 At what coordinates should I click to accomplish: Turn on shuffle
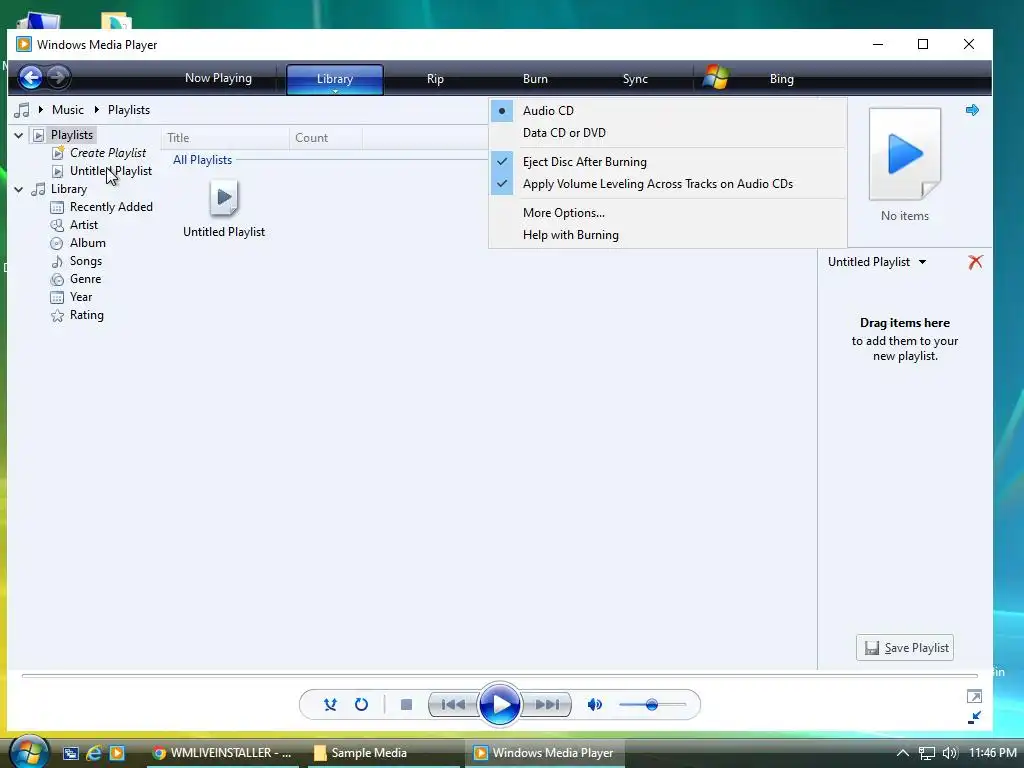[x=330, y=705]
